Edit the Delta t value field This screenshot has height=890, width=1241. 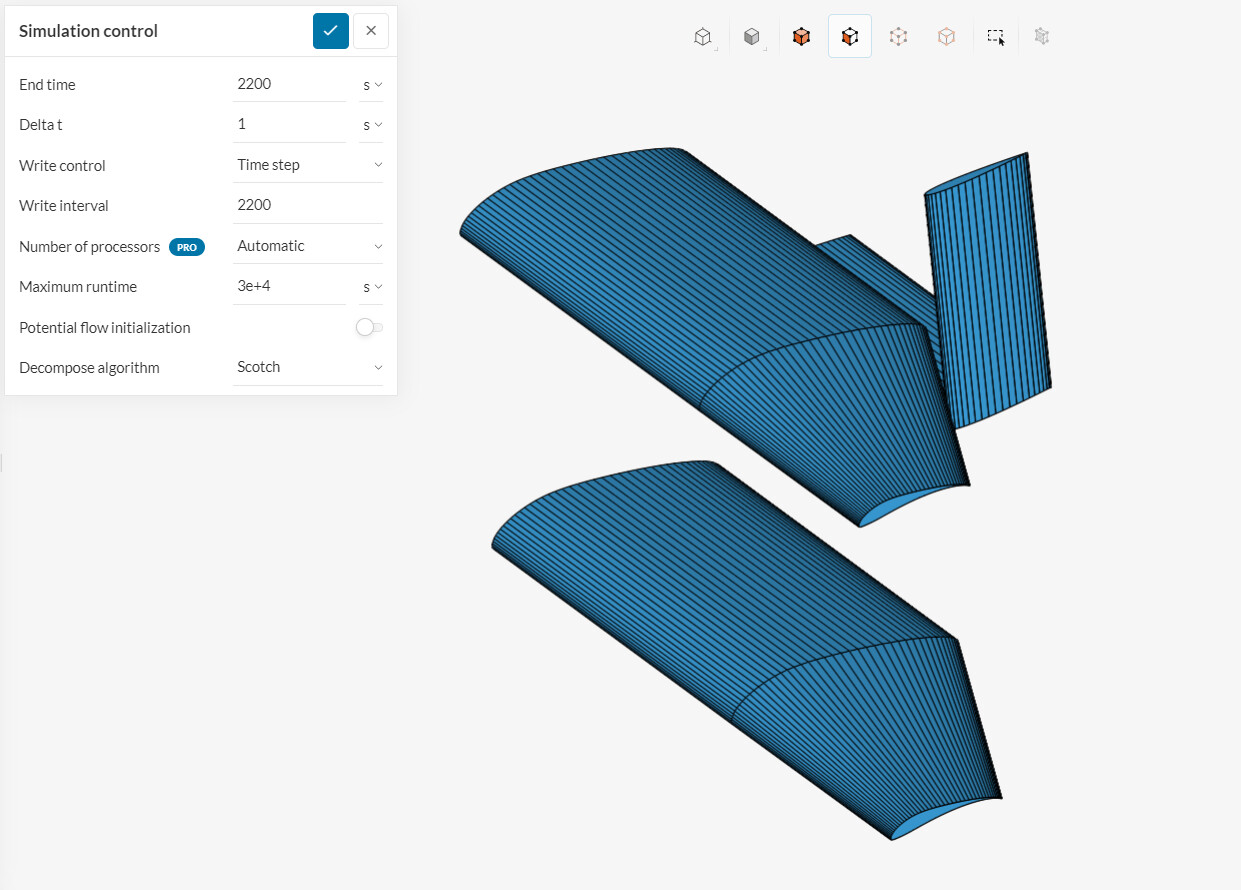[290, 124]
